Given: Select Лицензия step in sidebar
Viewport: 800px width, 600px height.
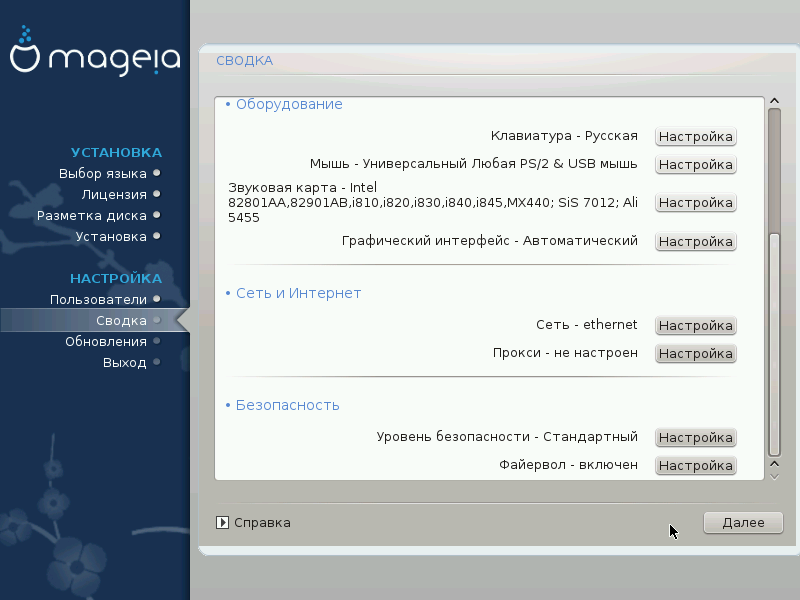Looking at the screenshot, I should [x=114, y=194].
